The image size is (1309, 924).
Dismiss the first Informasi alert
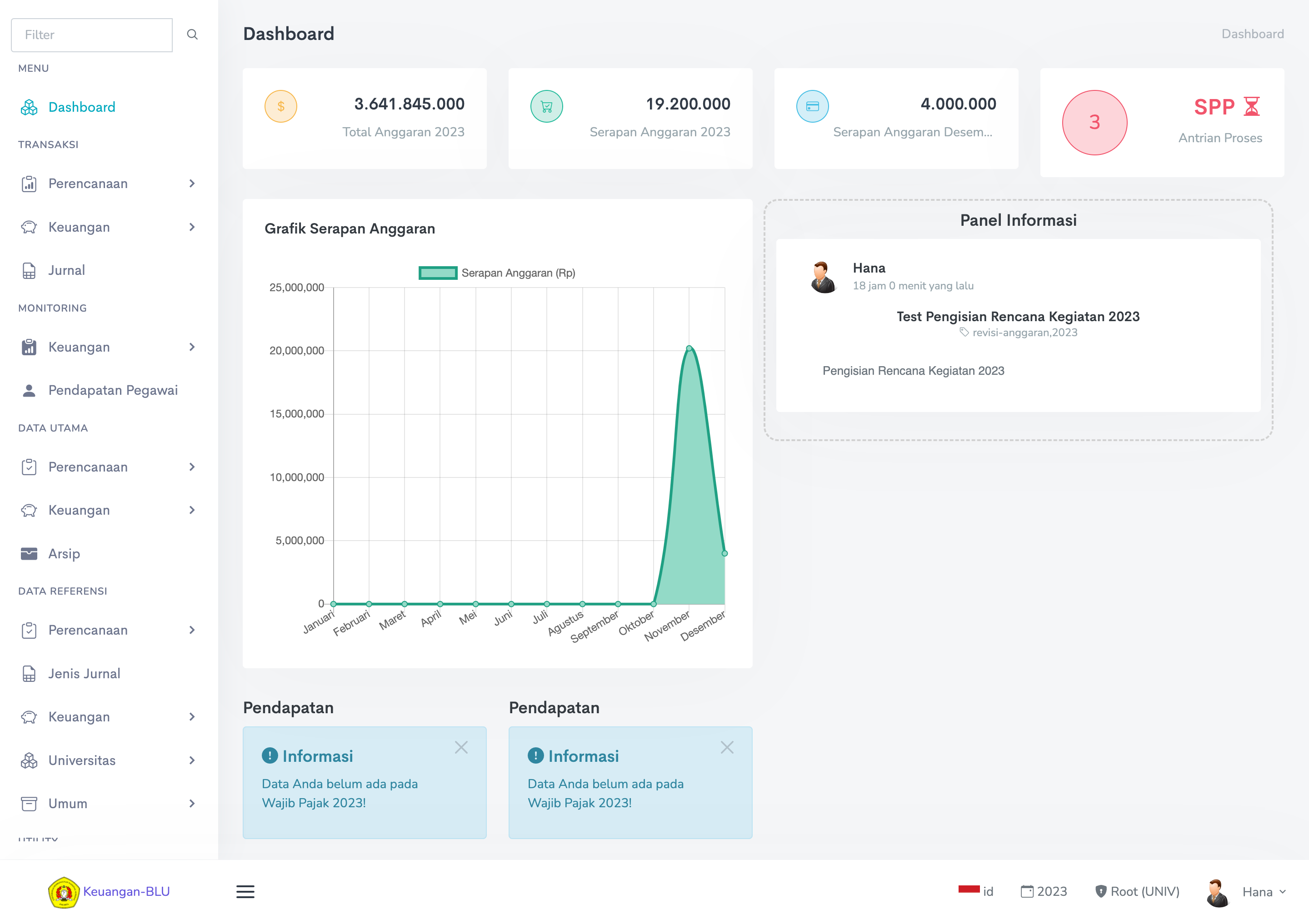461,747
